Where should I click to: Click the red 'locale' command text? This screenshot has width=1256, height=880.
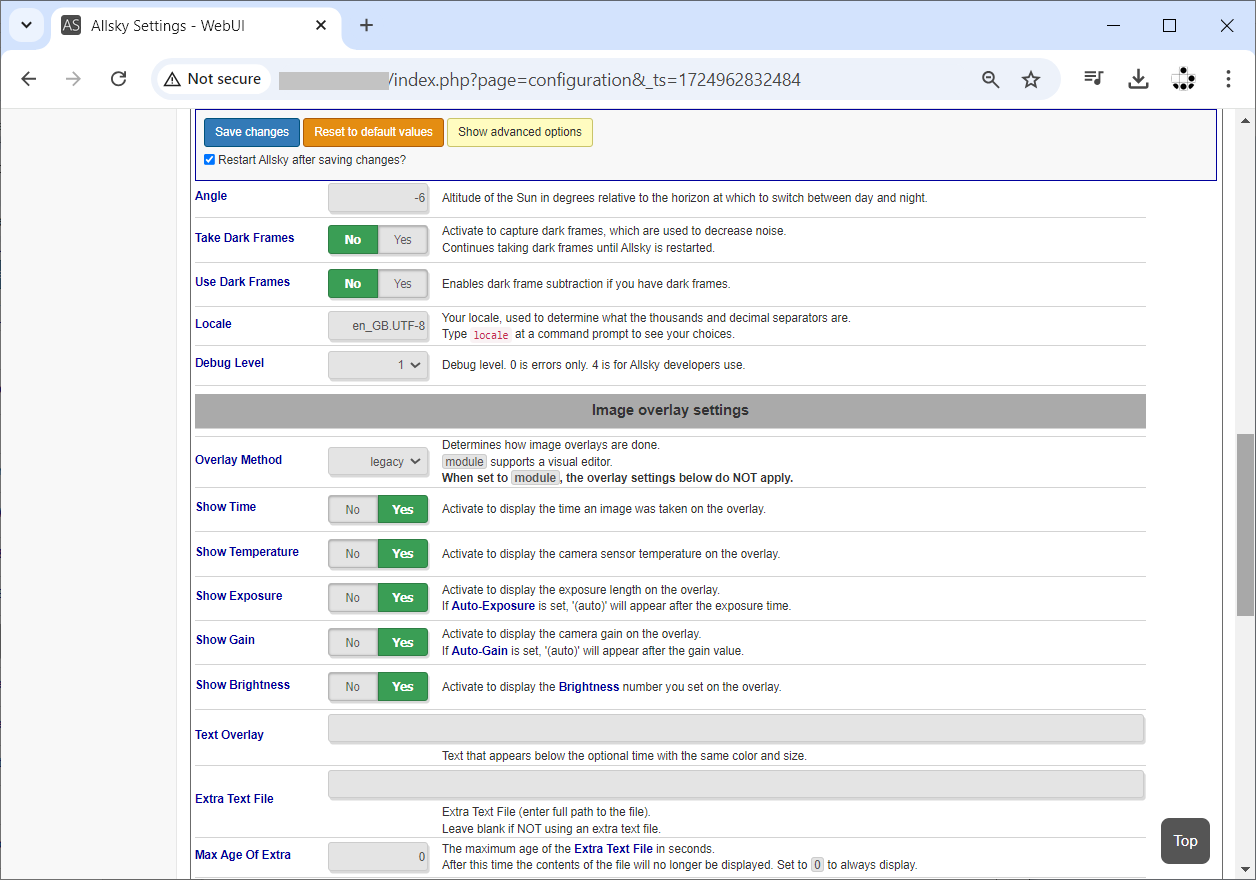click(490, 335)
